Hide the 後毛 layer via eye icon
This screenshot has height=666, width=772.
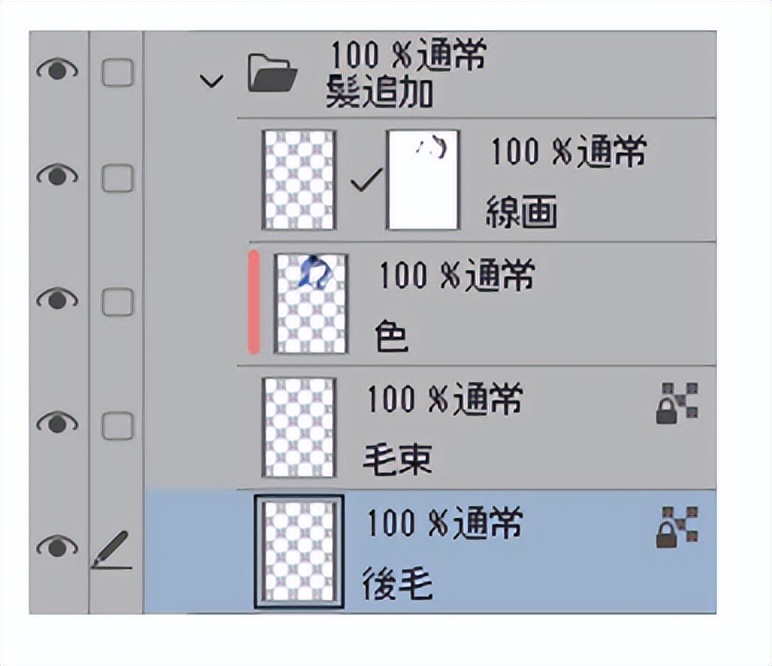57,546
